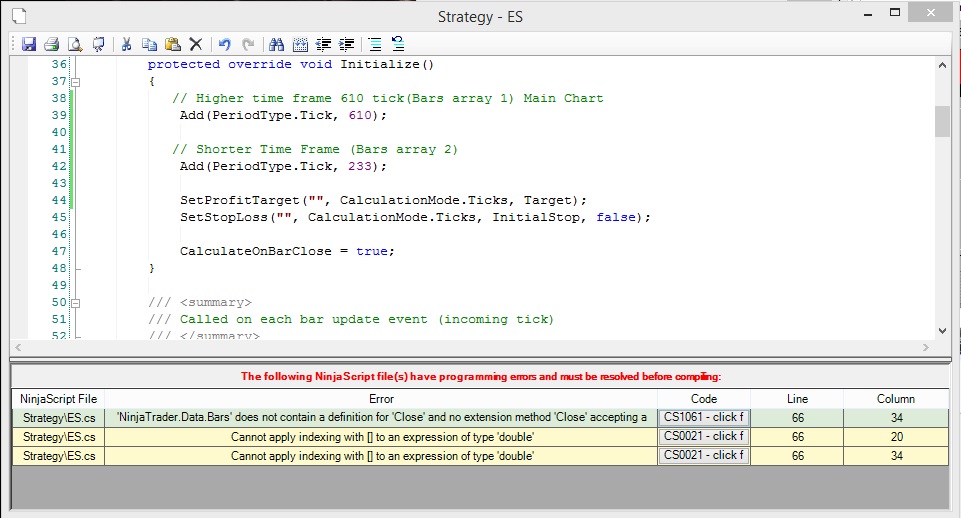Save the strategy with the floppy disk icon
Image resolution: width=961 pixels, height=518 pixels.
[29, 44]
